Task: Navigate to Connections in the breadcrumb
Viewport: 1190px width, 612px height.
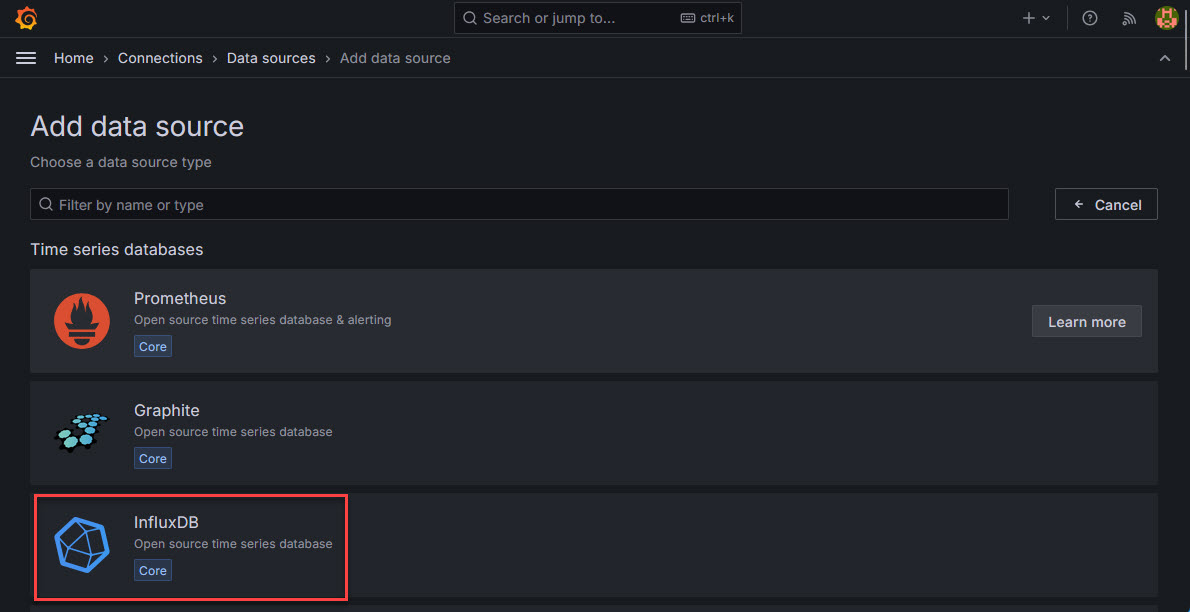Action: (x=160, y=58)
